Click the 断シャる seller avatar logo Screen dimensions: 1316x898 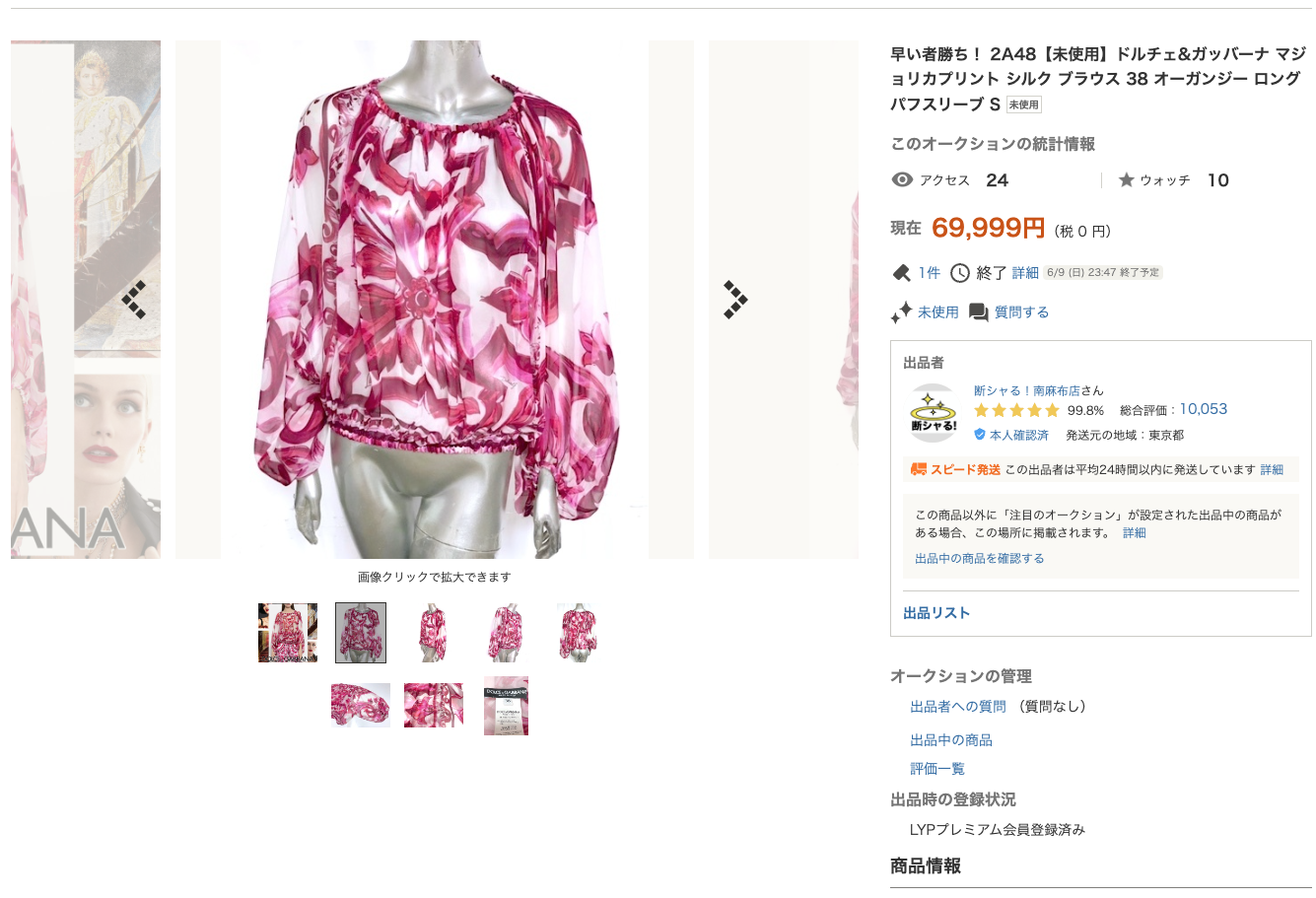[934, 413]
